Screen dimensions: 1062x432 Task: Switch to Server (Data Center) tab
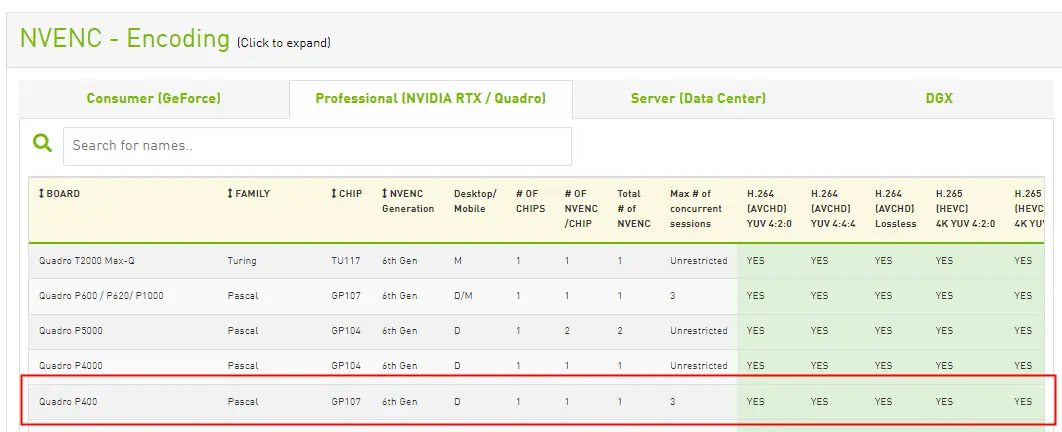coord(698,98)
